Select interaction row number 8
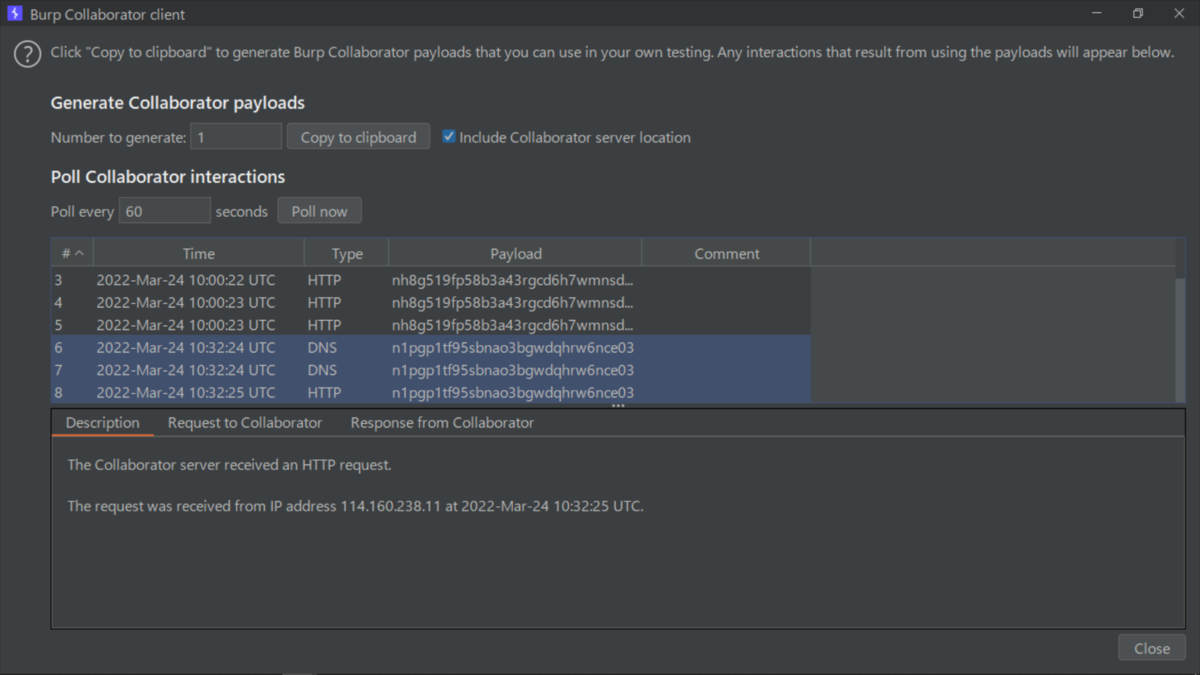 (x=431, y=392)
